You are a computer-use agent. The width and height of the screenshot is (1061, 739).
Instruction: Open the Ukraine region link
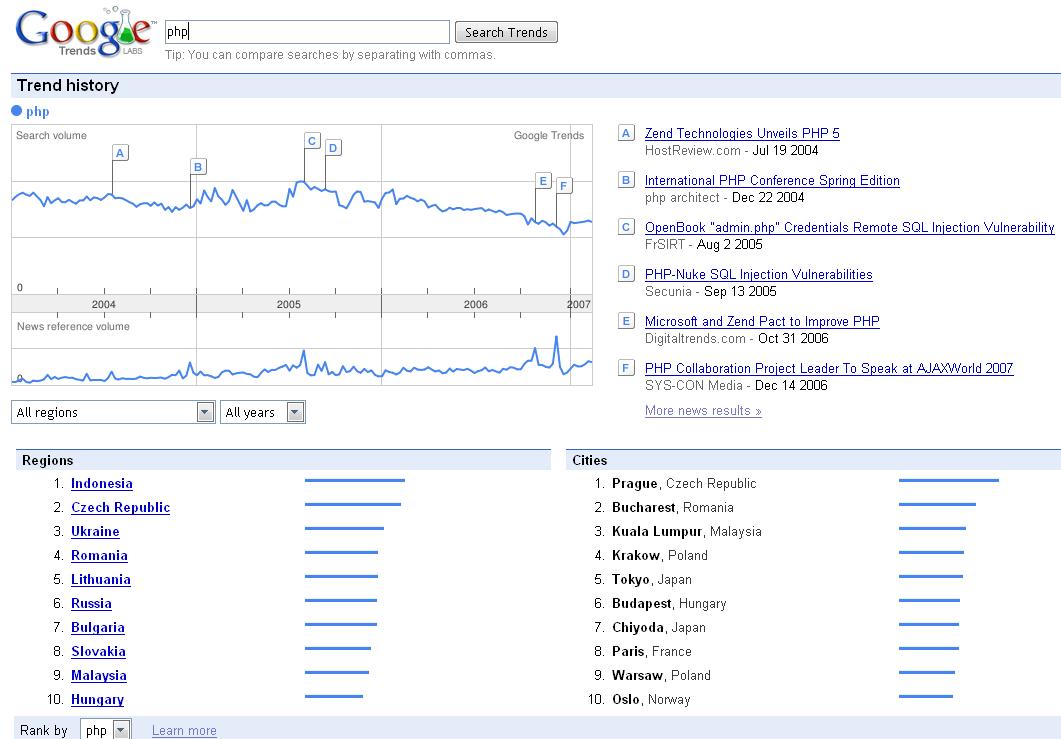coord(95,531)
